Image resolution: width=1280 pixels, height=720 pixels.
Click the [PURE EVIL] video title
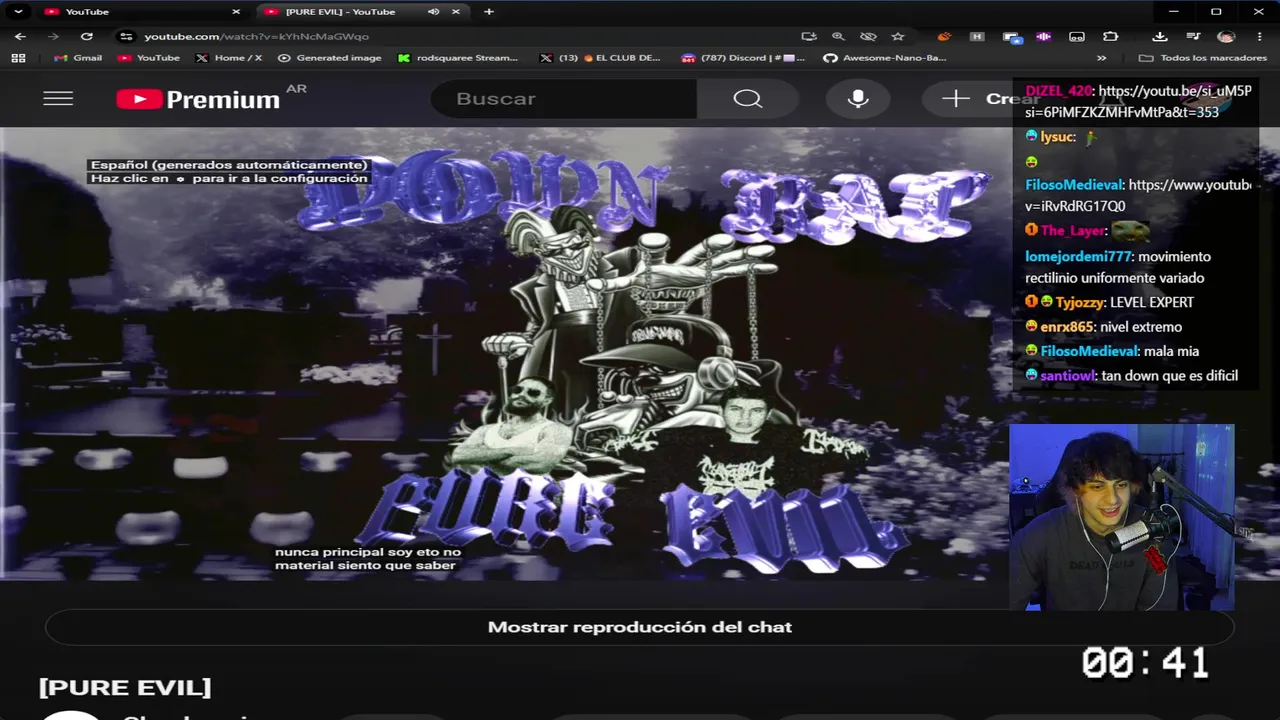coord(125,687)
